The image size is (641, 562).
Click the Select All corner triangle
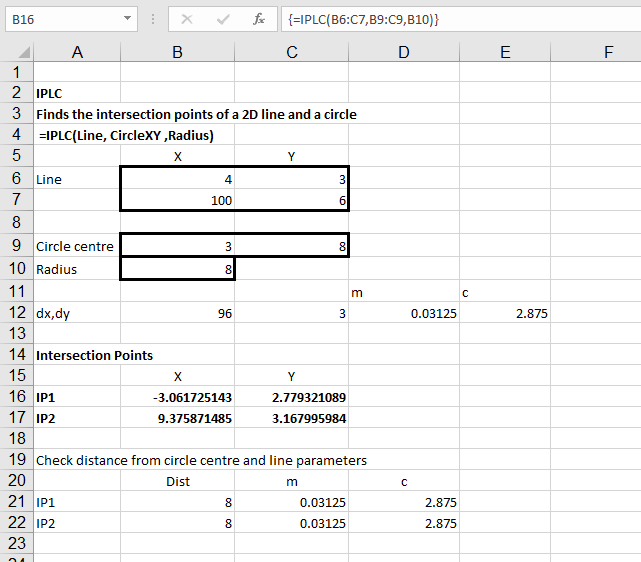point(22,53)
